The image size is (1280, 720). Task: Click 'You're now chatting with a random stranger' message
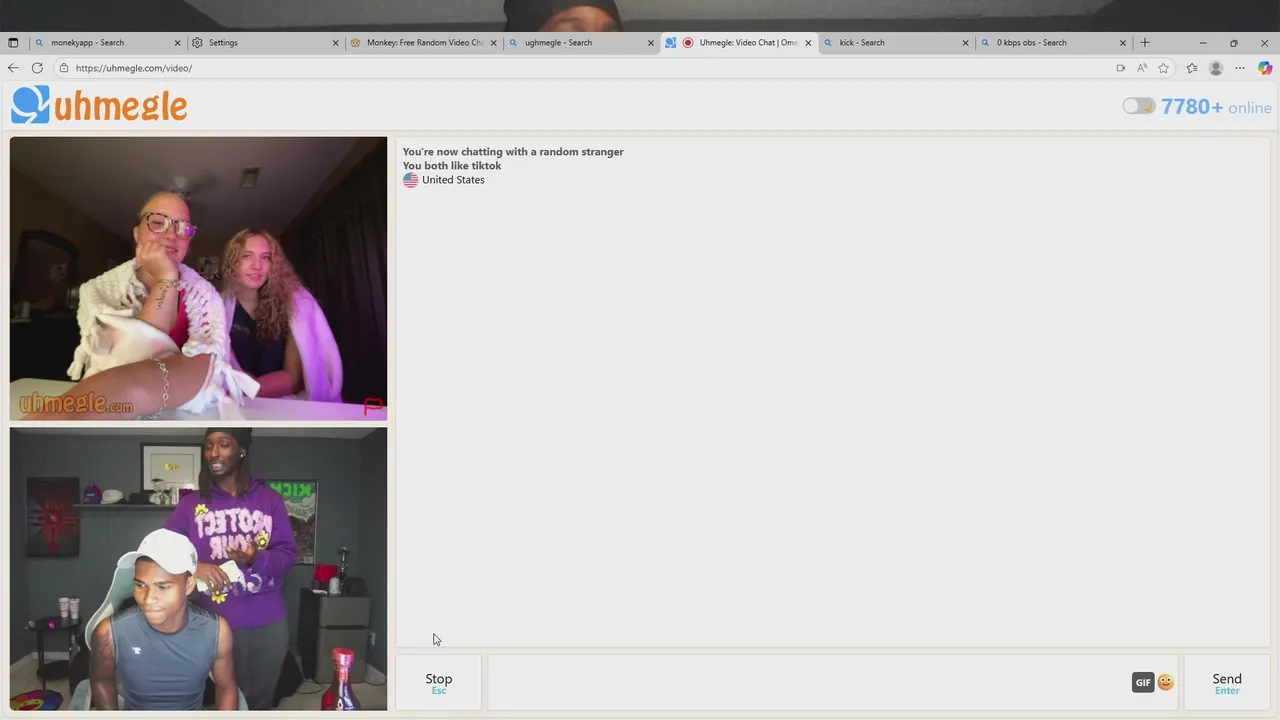513,152
